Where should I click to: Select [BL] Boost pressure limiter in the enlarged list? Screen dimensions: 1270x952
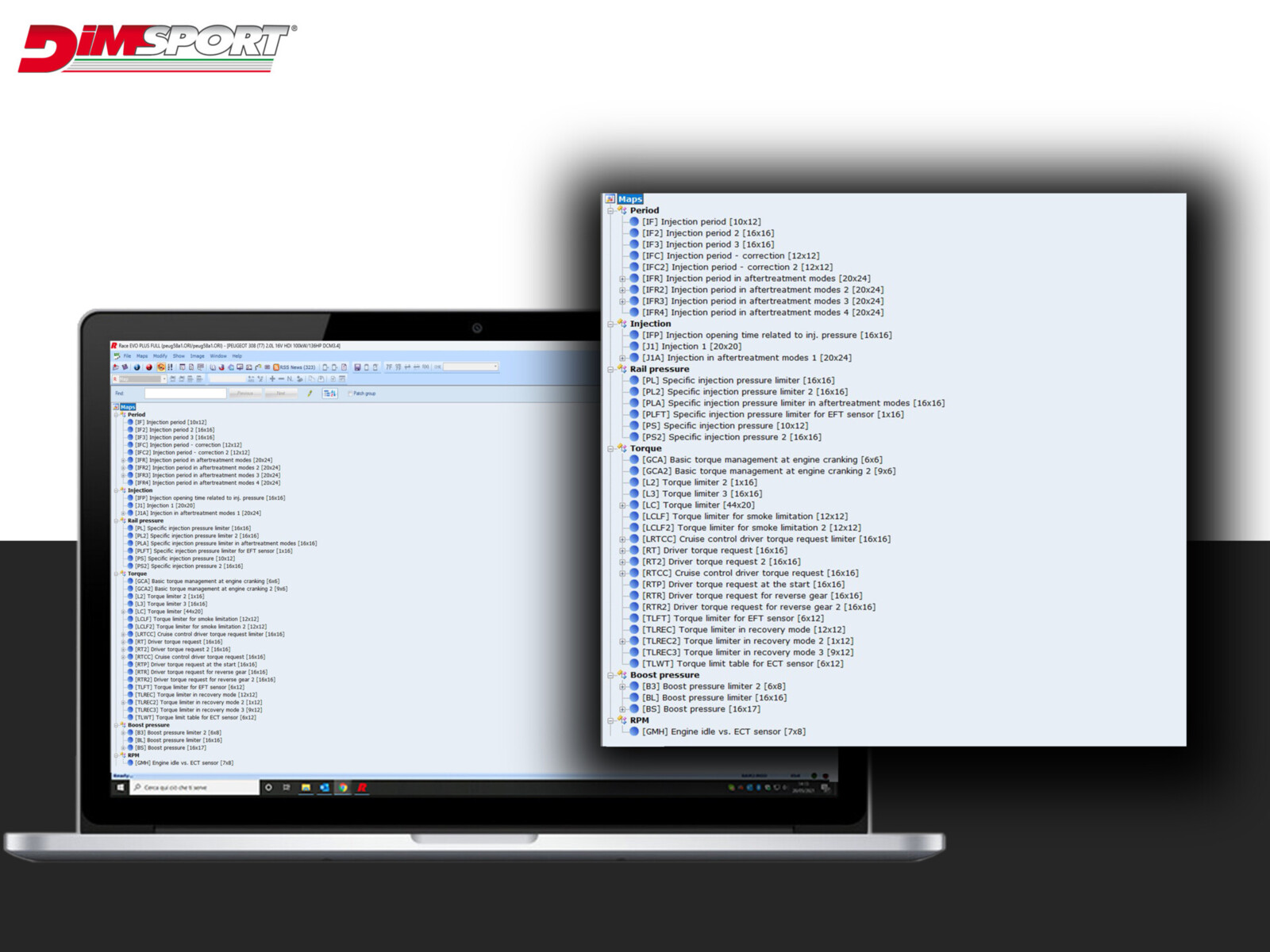pyautogui.click(x=714, y=698)
